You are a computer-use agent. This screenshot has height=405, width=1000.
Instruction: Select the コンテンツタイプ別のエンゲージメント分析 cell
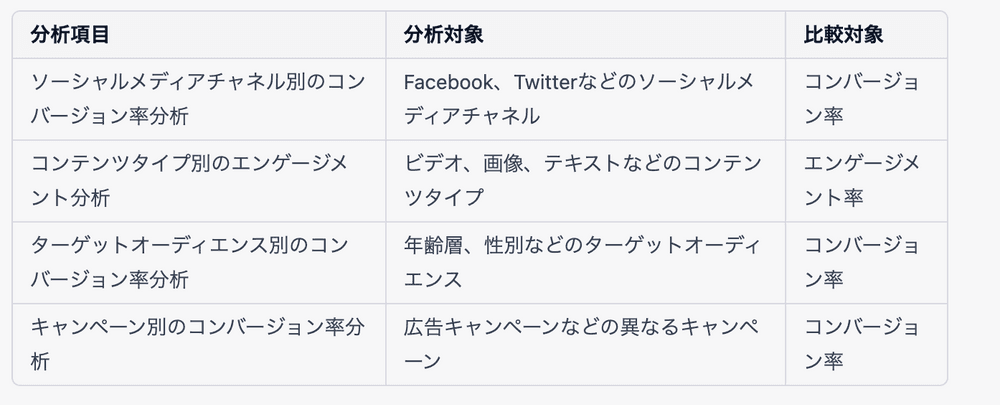tap(190, 180)
